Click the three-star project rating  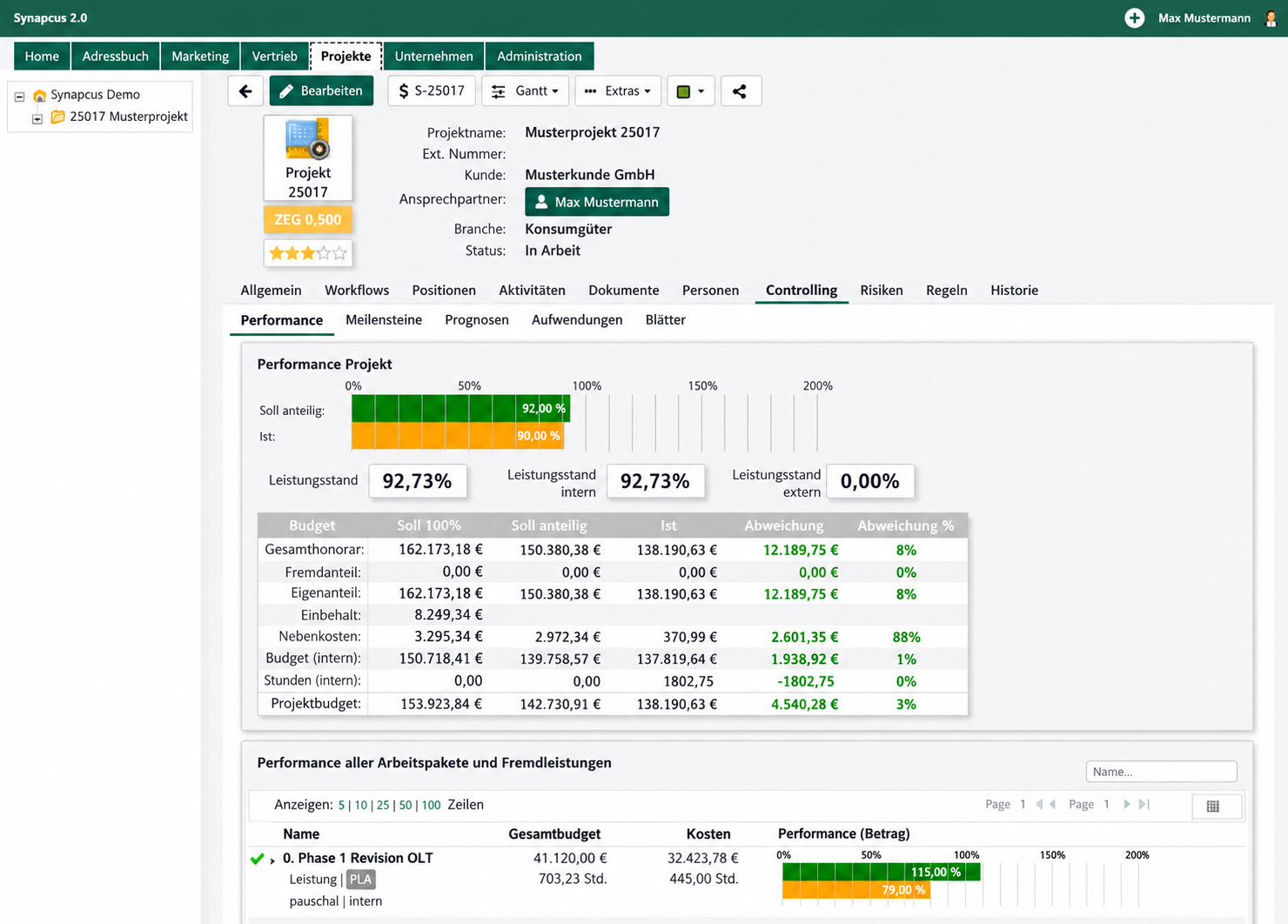[x=308, y=253]
